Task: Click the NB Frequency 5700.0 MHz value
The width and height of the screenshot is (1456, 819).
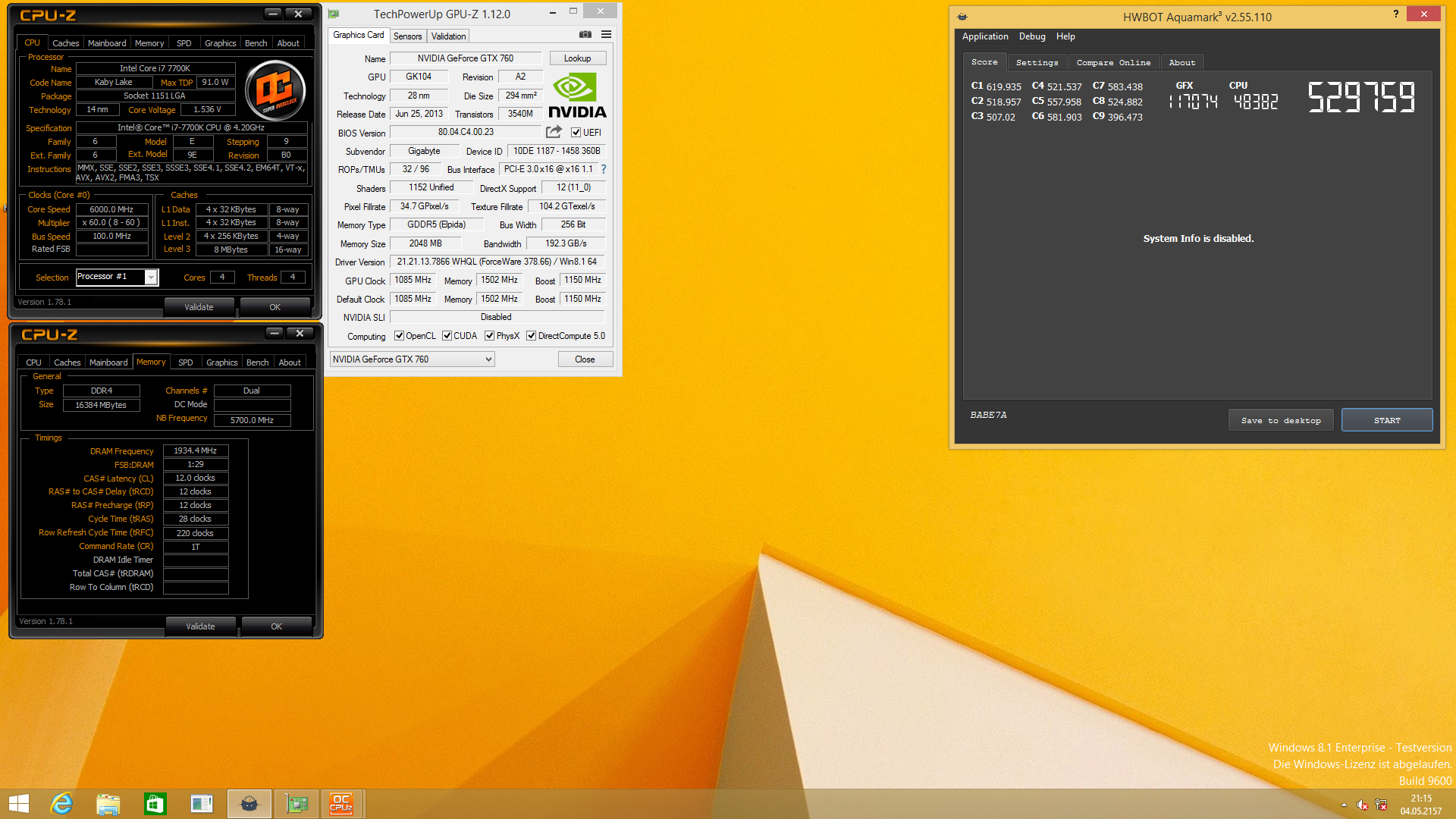Action: (x=252, y=420)
